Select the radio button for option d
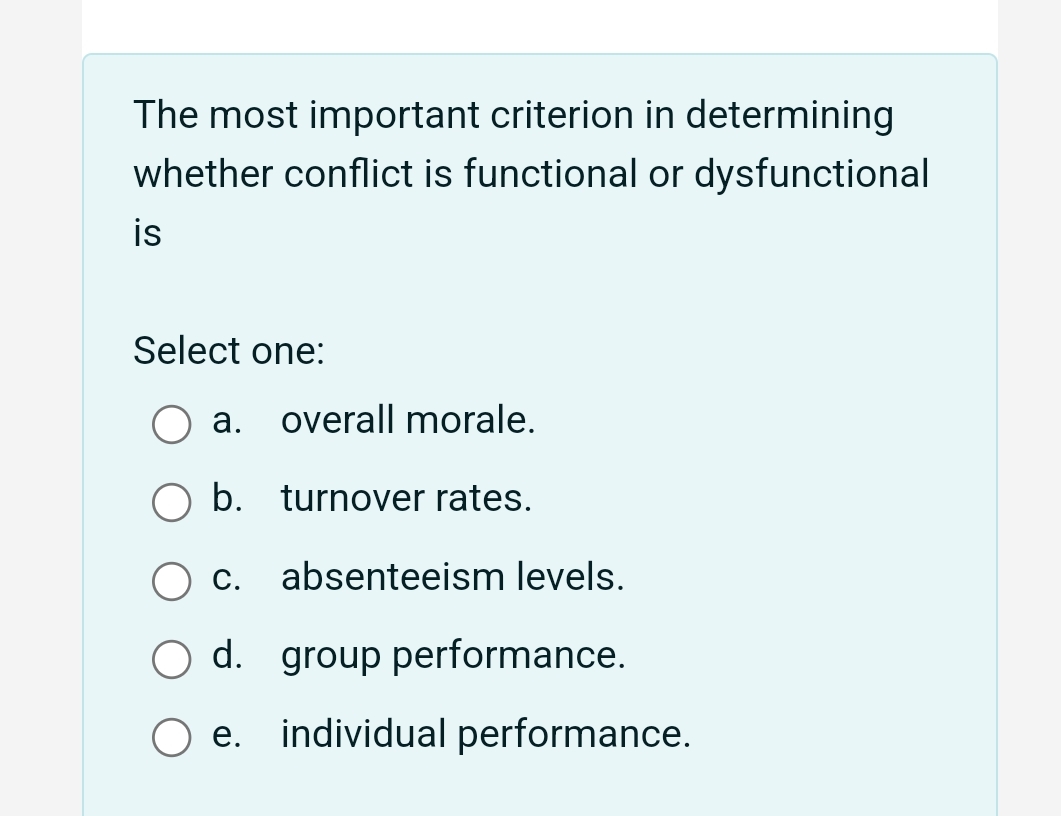This screenshot has height=816, width=1061. [x=171, y=659]
